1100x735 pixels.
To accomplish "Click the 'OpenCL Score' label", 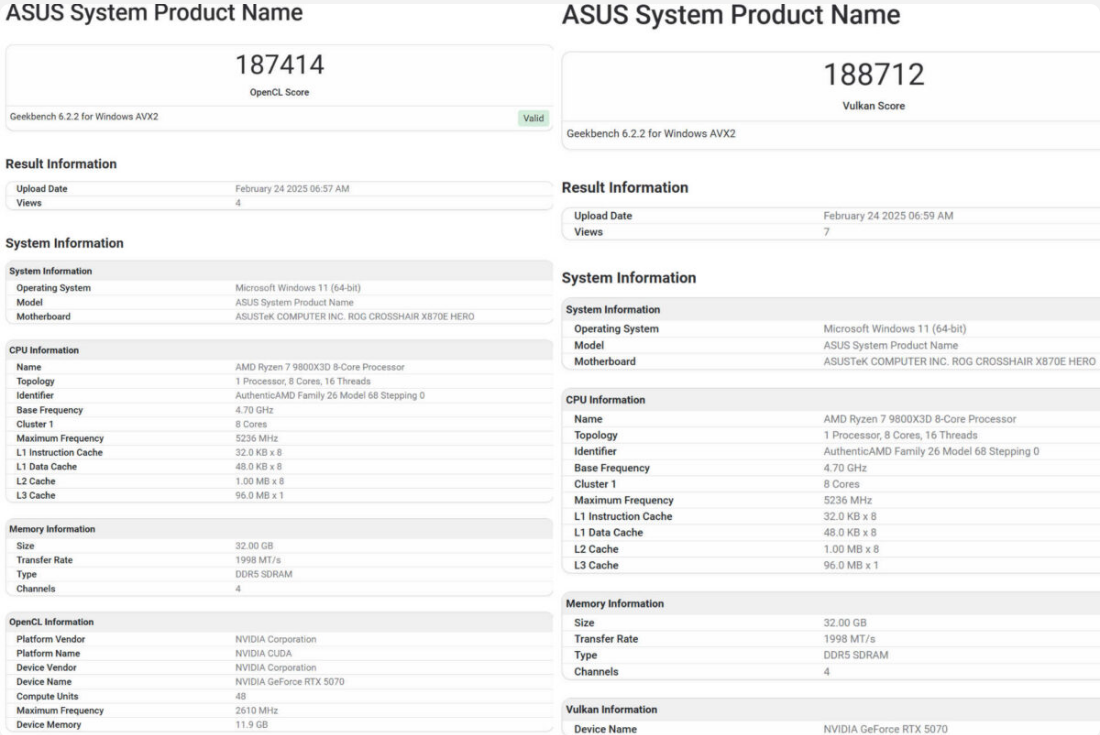I will coord(279,92).
